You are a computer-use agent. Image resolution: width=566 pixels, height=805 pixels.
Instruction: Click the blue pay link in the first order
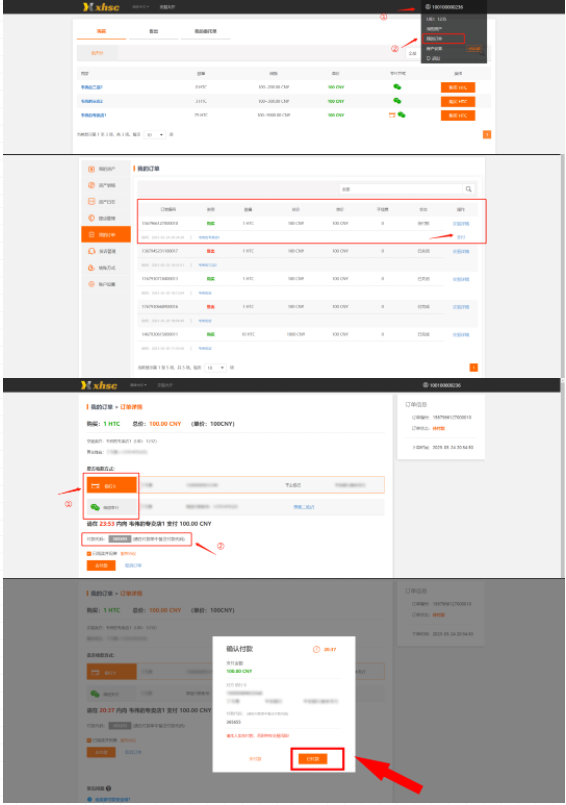[461, 237]
